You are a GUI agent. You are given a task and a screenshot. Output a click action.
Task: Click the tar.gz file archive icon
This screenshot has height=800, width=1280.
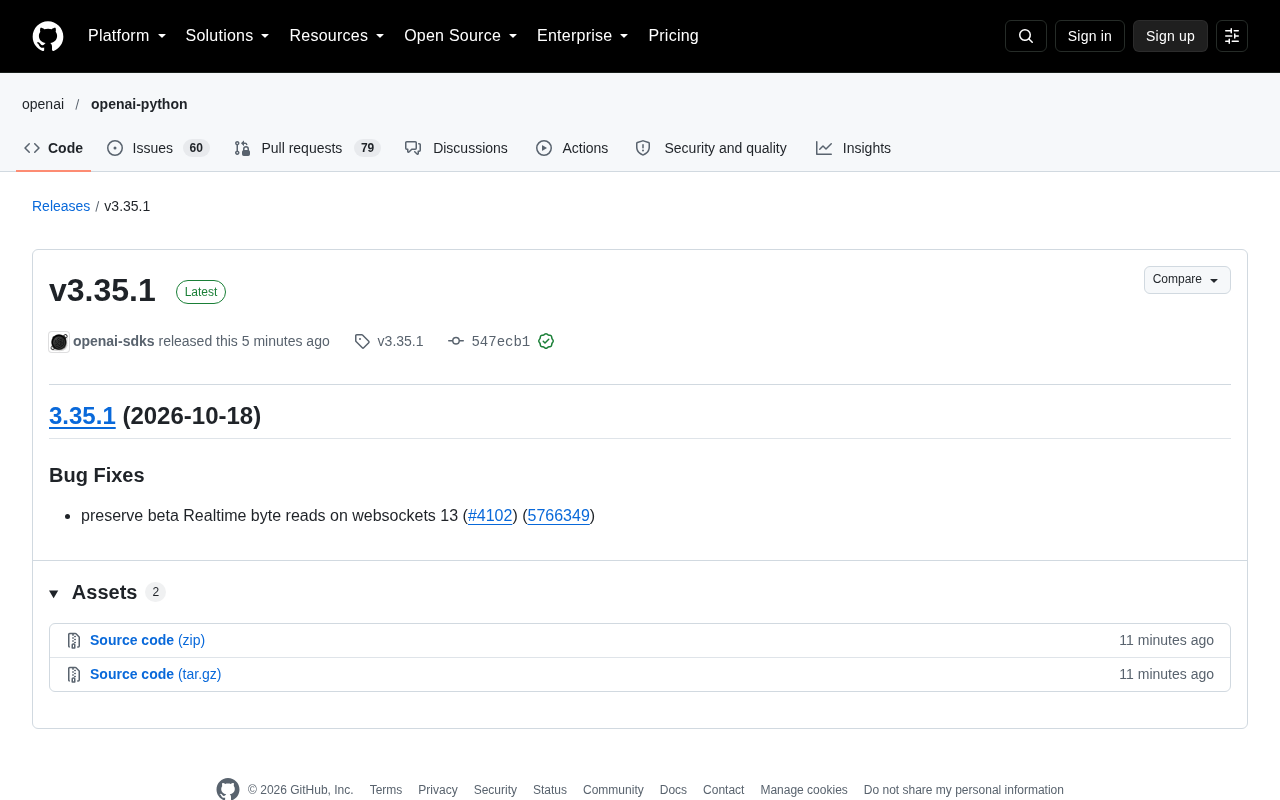click(74, 675)
